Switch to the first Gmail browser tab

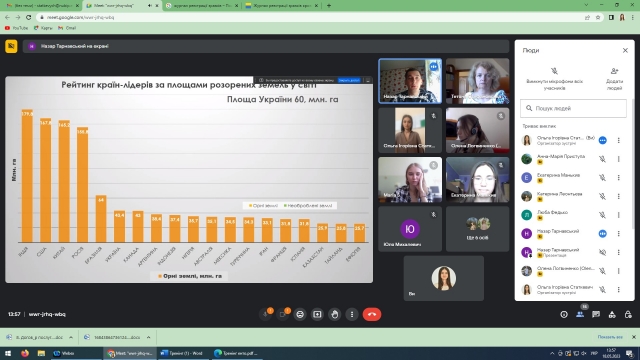pyautogui.click(x=41, y=6)
